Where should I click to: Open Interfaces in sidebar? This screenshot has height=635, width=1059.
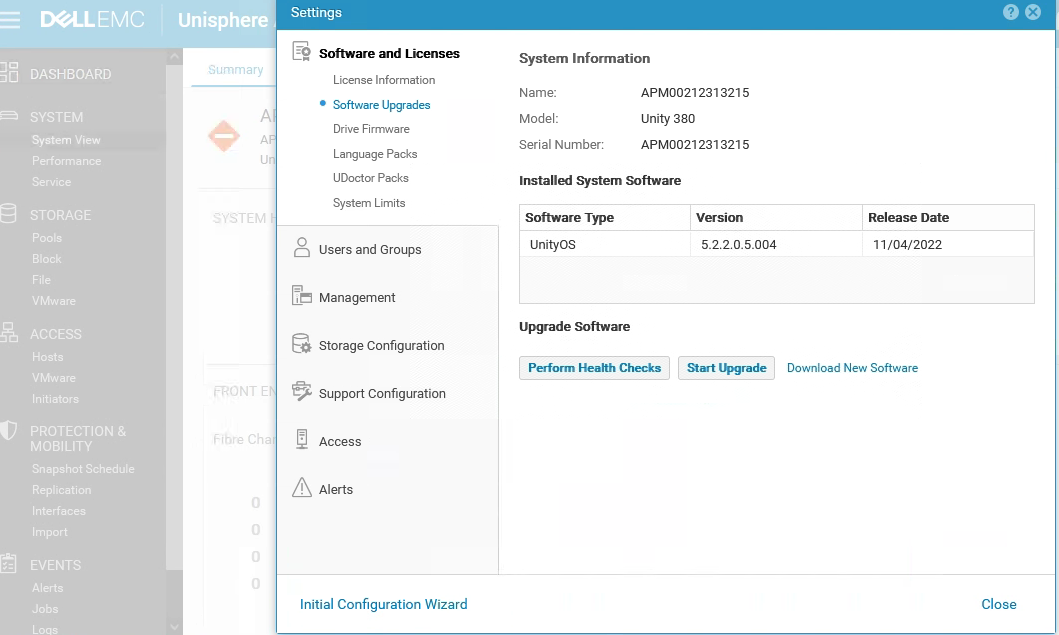pos(58,511)
